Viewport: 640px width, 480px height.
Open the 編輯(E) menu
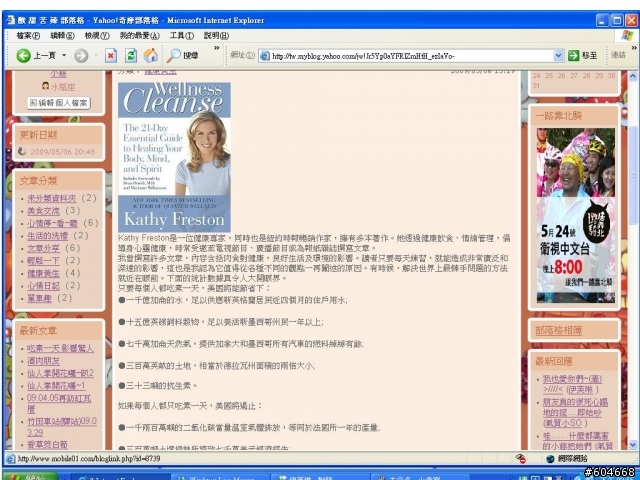click(x=62, y=36)
